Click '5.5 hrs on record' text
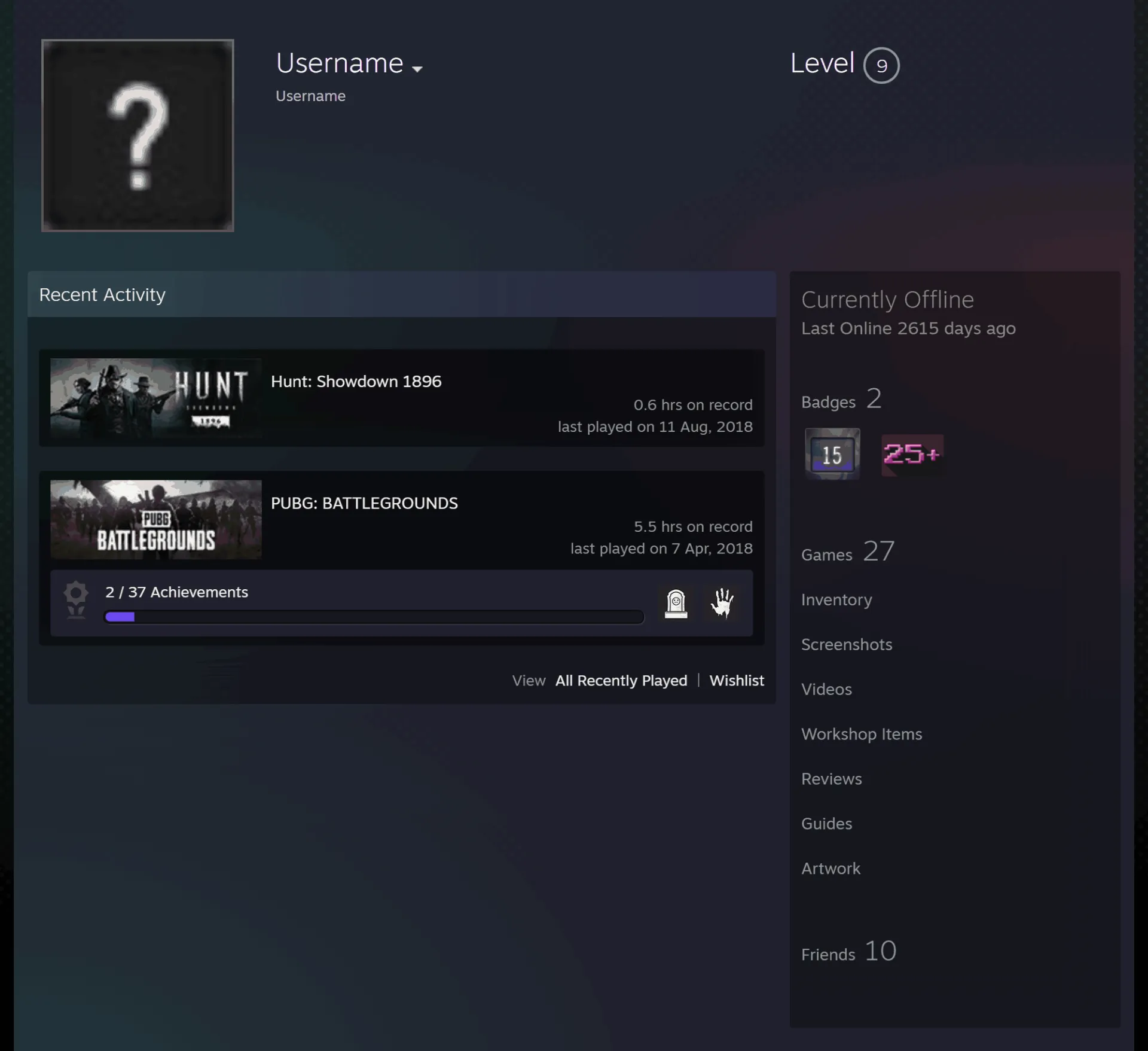 coord(693,526)
